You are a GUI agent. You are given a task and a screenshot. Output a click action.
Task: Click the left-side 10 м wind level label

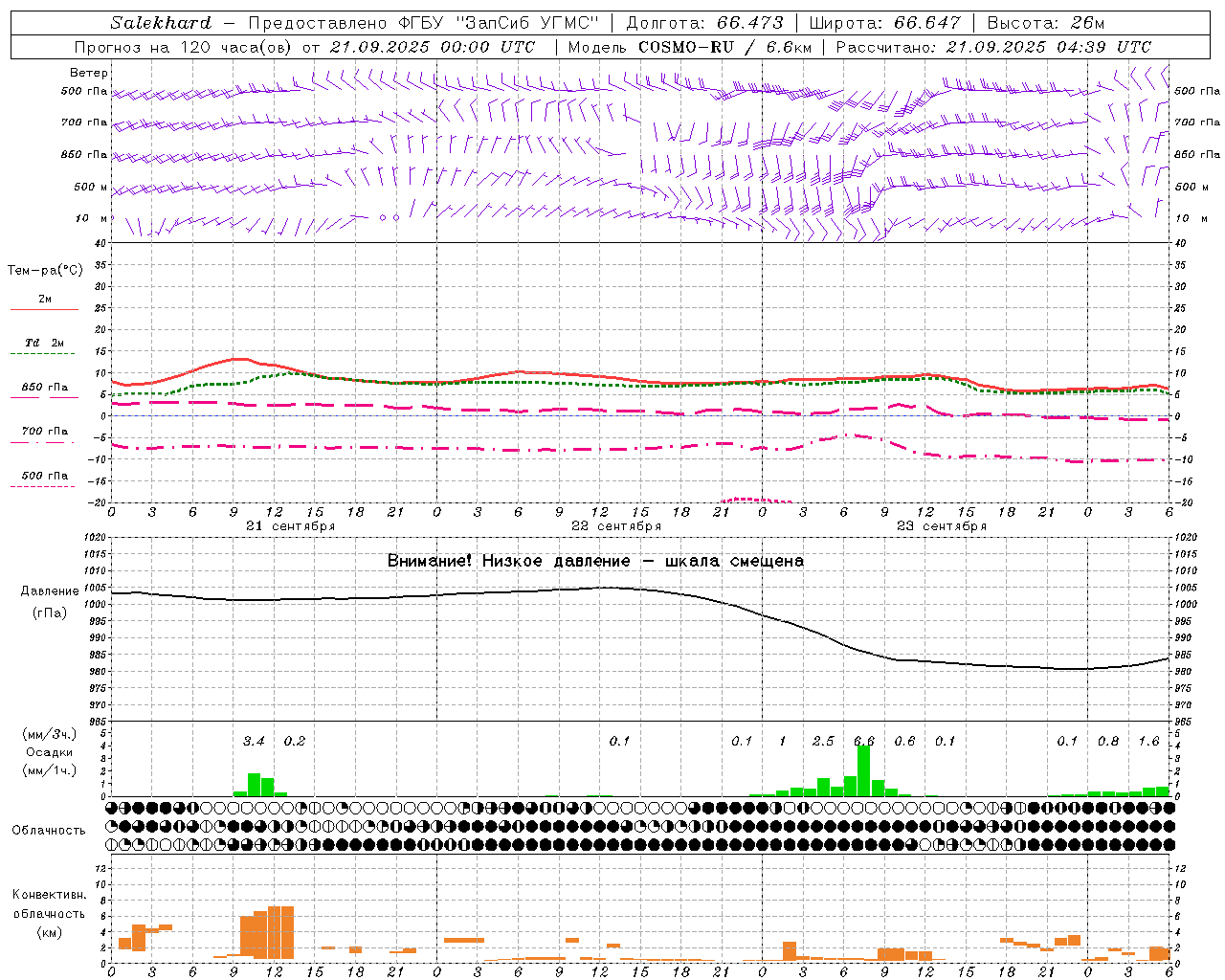92,218
